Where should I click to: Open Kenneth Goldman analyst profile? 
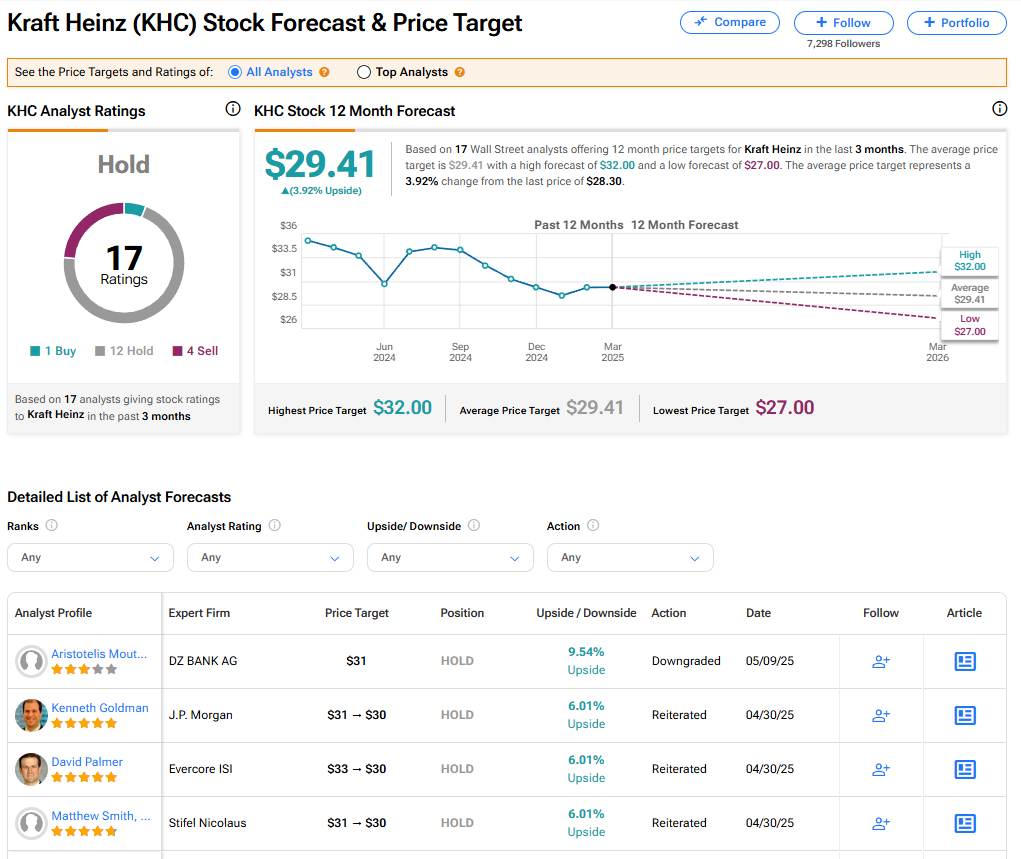100,708
